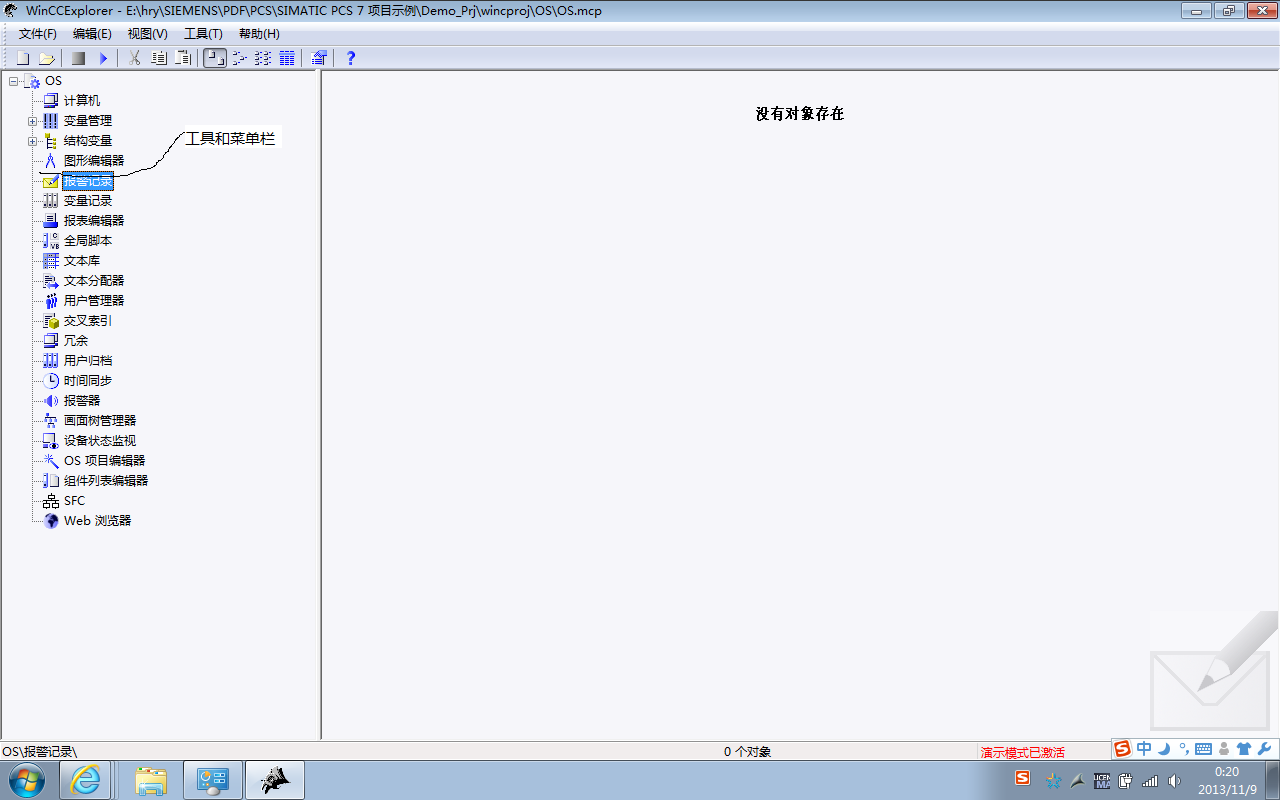Open the 工具(T) menu
This screenshot has width=1280, height=800.
click(x=203, y=34)
